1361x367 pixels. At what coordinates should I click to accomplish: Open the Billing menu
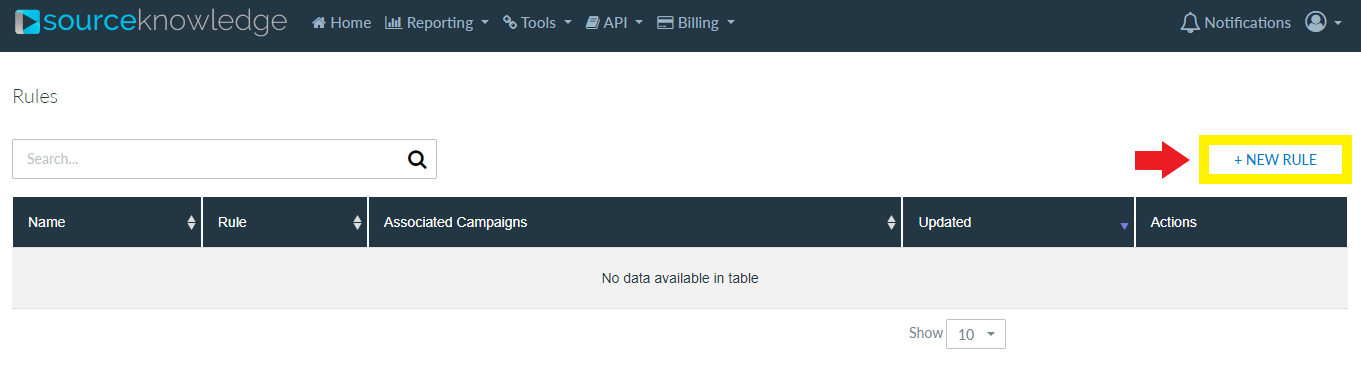696,22
